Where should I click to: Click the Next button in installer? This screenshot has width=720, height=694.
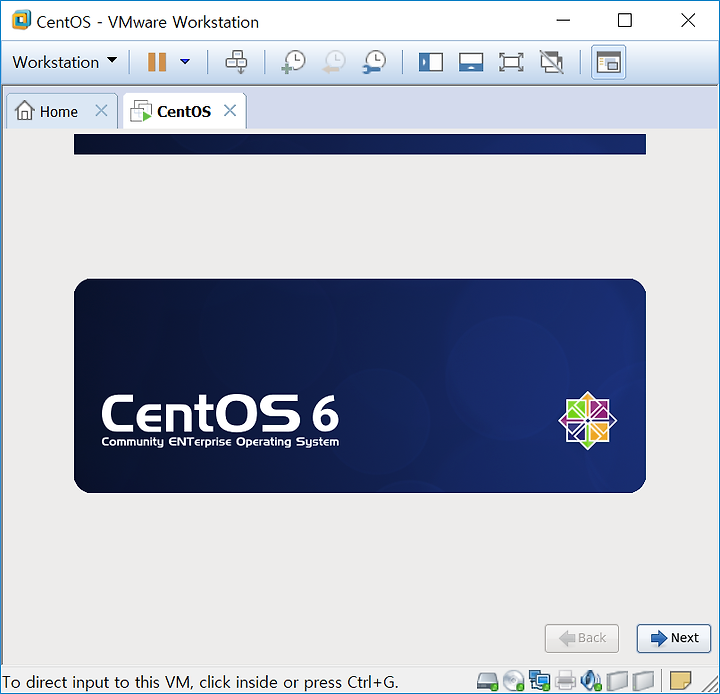pos(674,638)
